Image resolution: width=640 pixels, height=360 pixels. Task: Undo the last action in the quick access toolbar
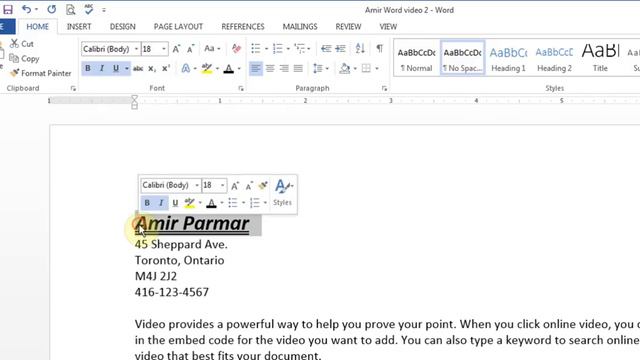pyautogui.click(x=27, y=9)
